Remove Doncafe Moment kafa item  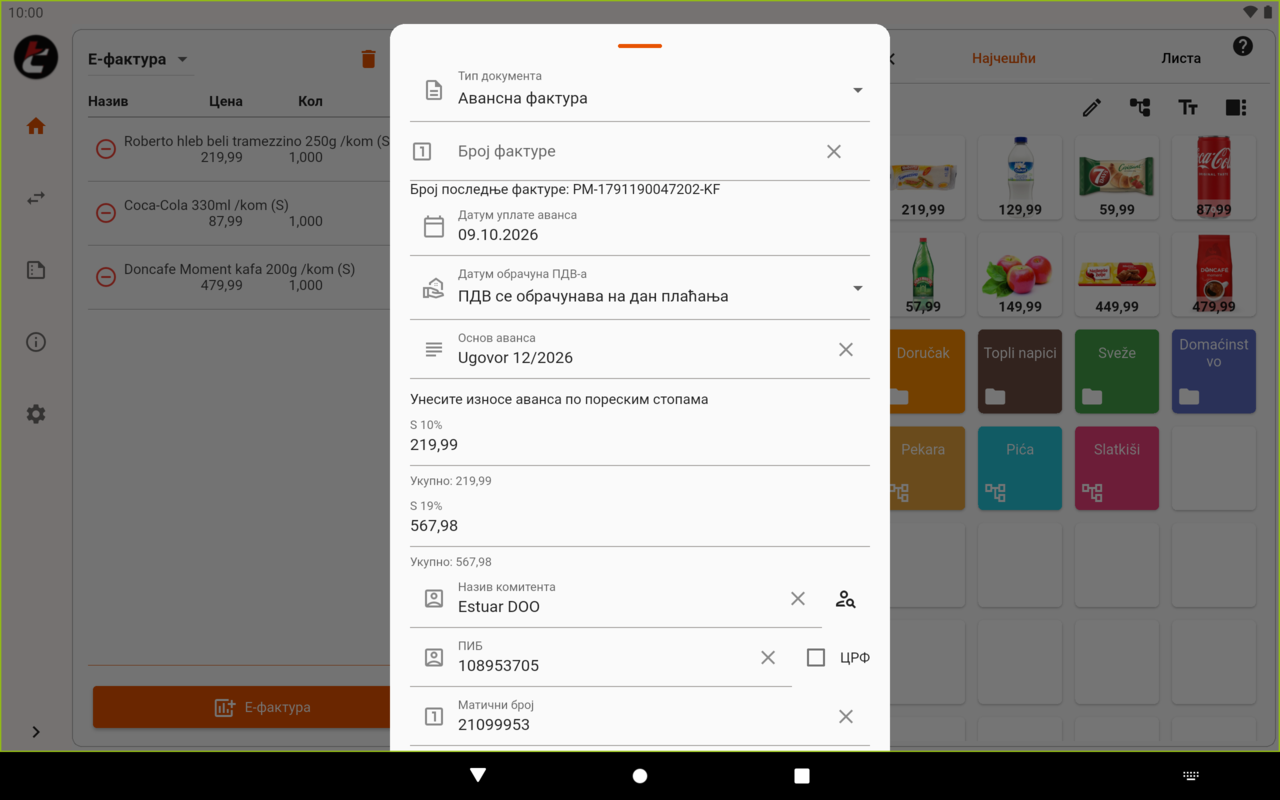pos(105,277)
